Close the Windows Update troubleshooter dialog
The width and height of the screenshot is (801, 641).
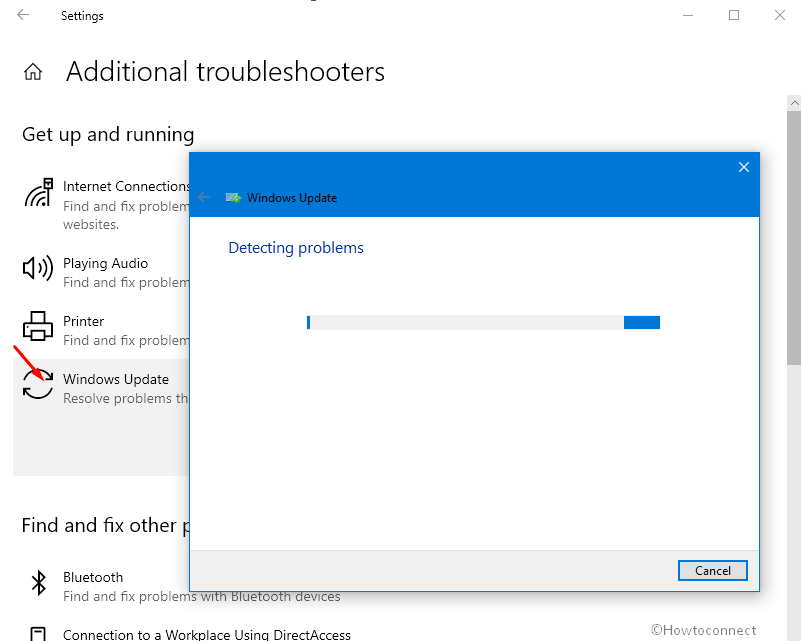click(744, 167)
